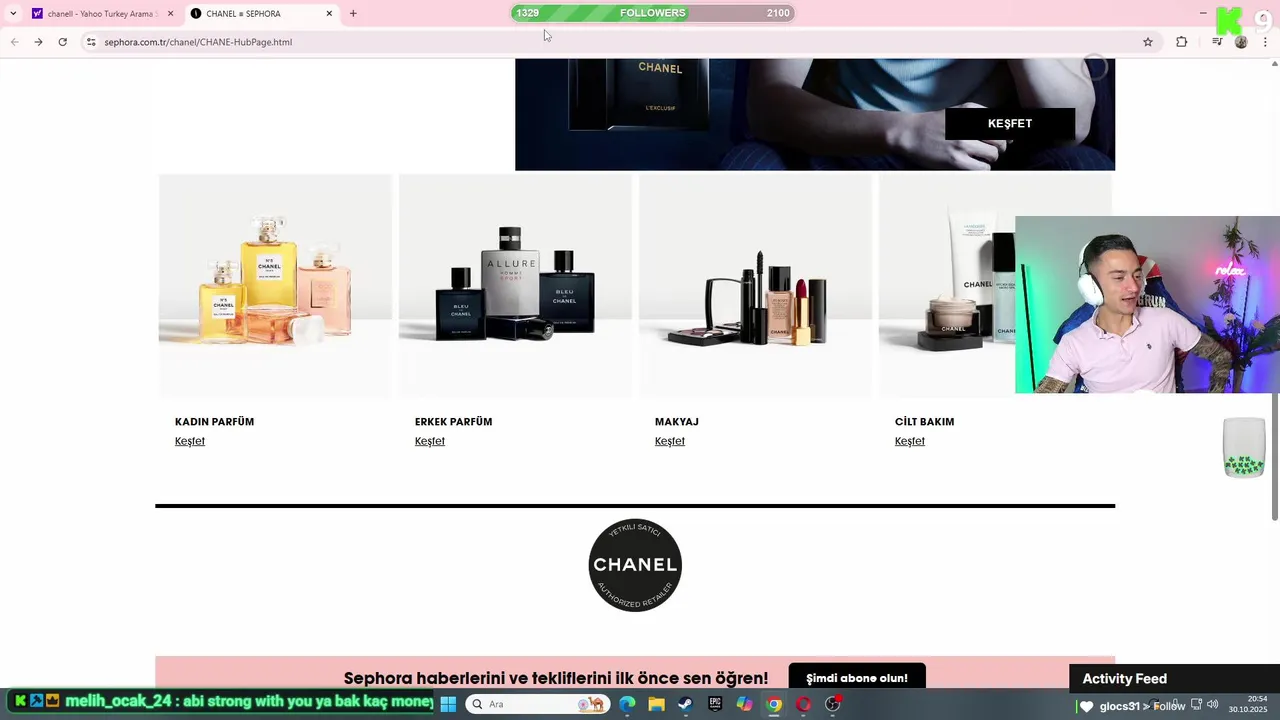Open OBS Studio from the taskbar

pyautogui.click(x=832, y=704)
